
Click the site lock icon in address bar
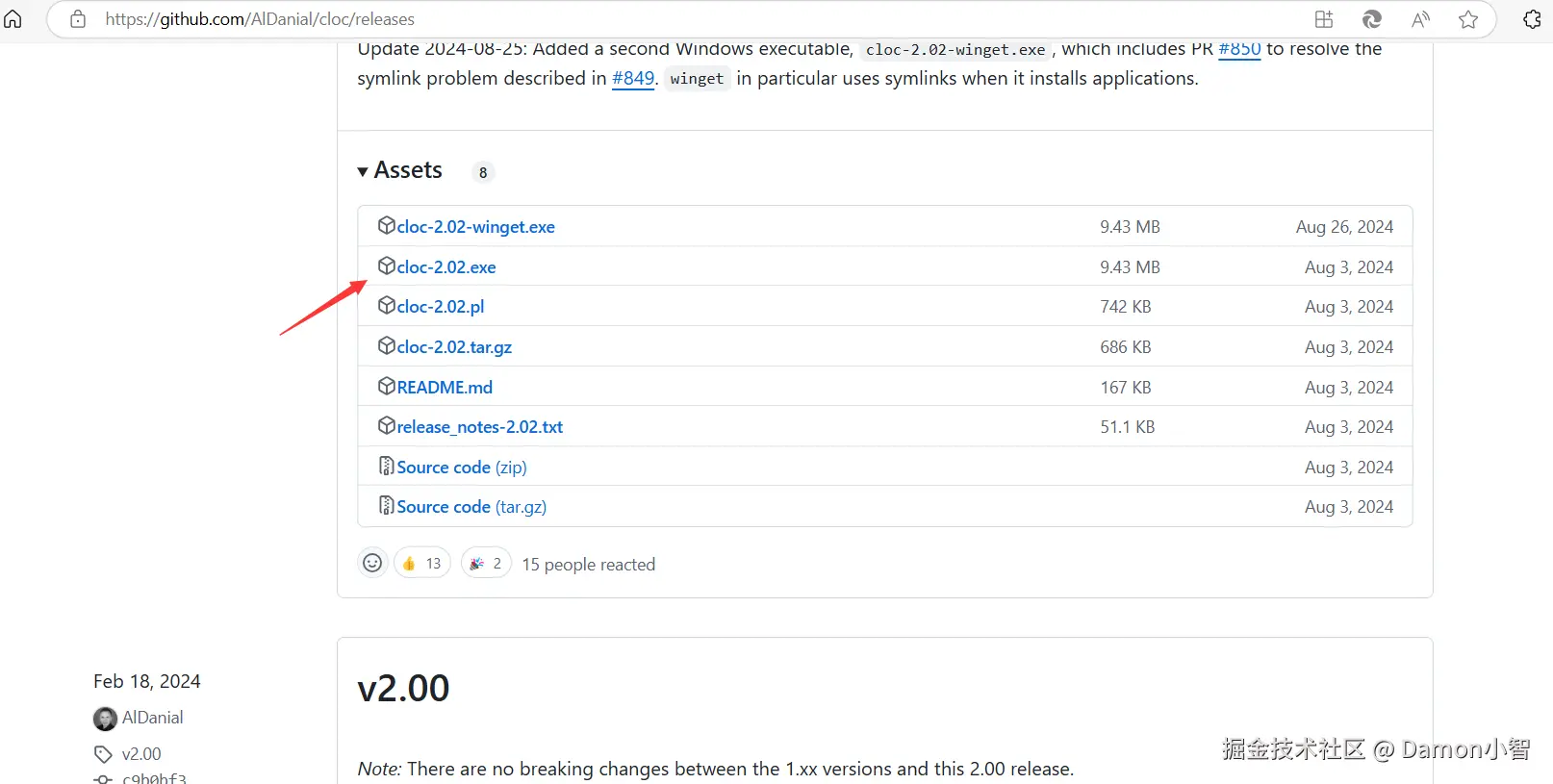click(x=78, y=19)
